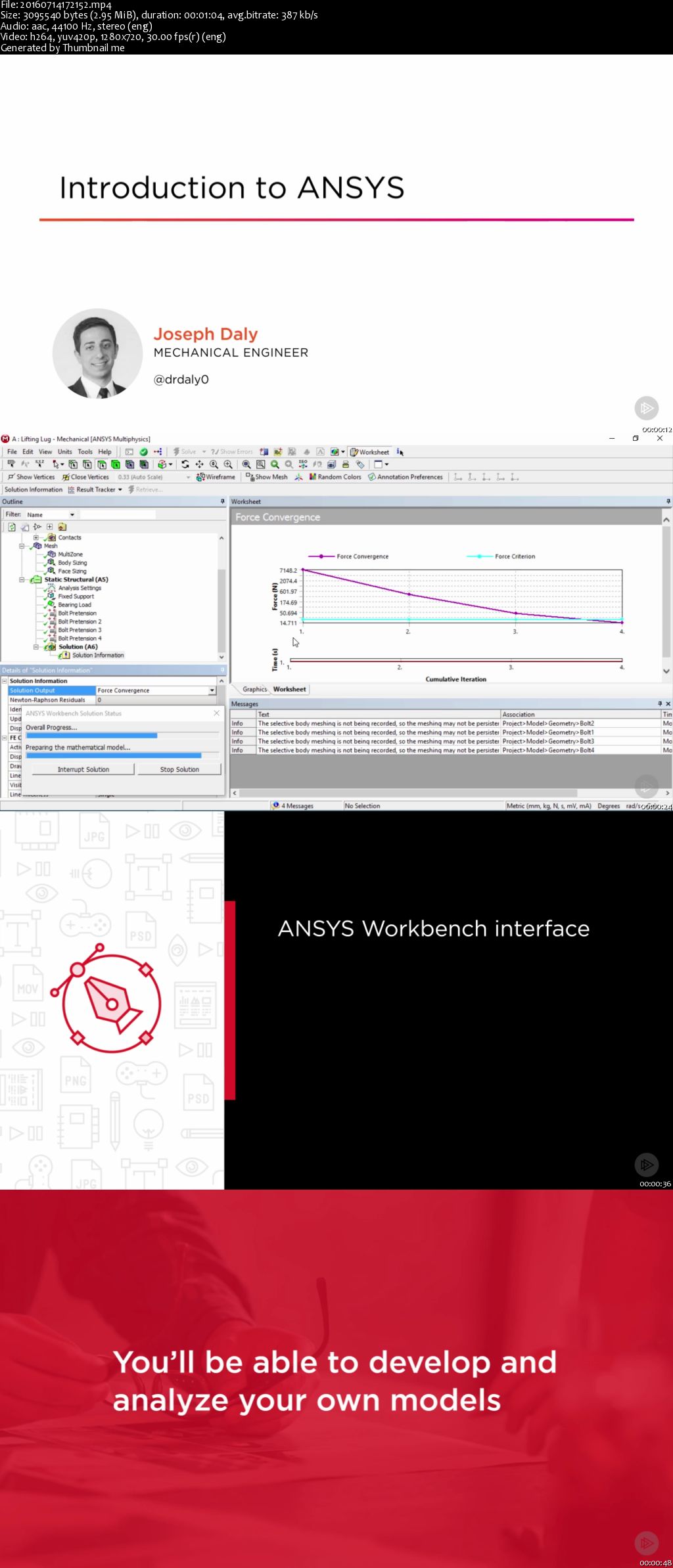Click the ISO view icon
Viewport: 673px width, 1568px height.
point(303,464)
